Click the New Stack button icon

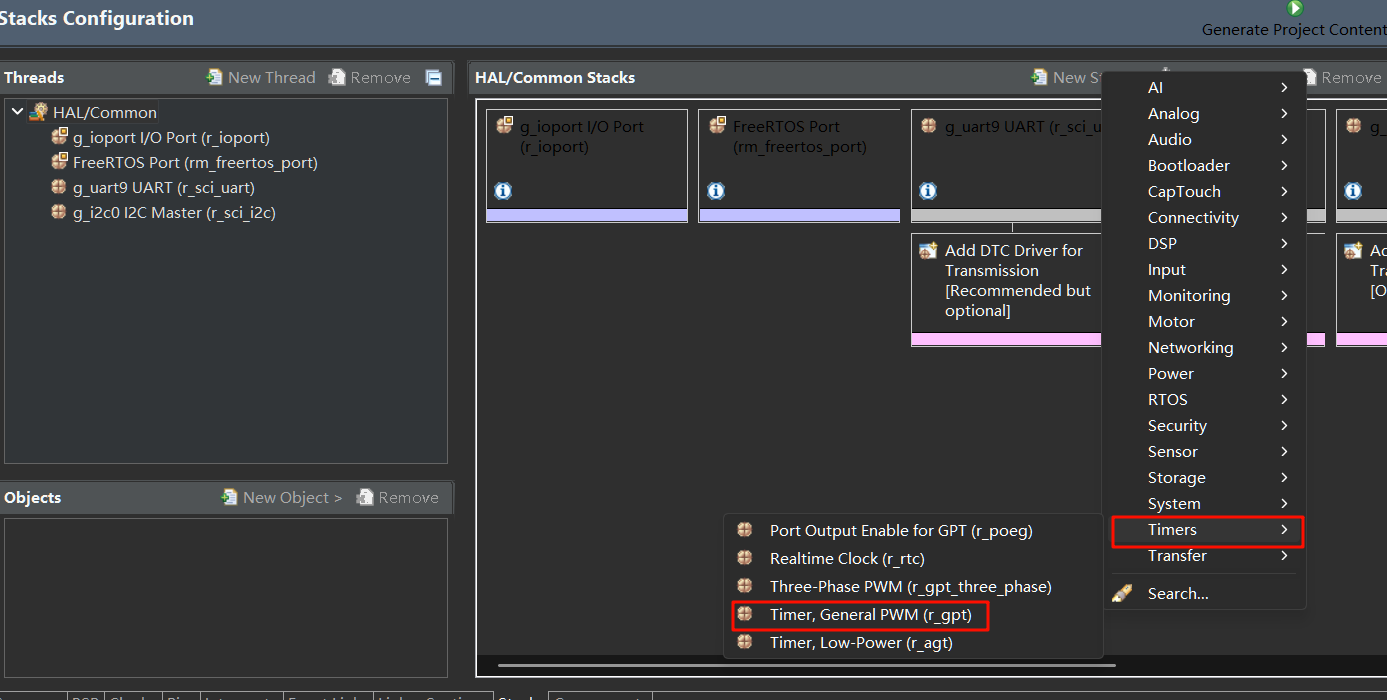click(1040, 77)
